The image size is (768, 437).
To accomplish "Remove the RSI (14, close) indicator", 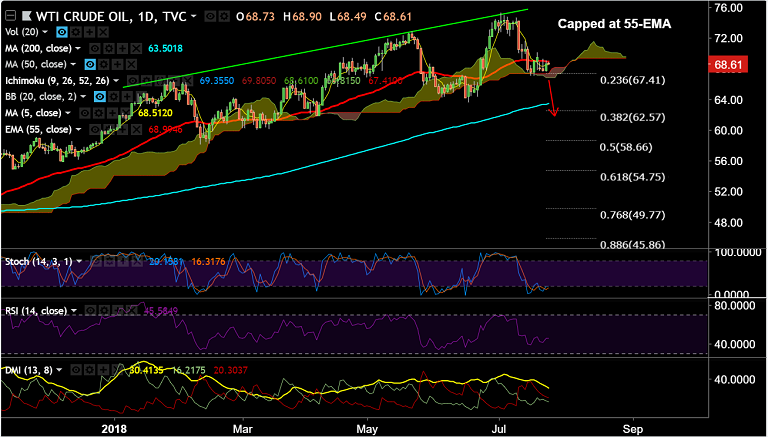I will click(x=132, y=310).
